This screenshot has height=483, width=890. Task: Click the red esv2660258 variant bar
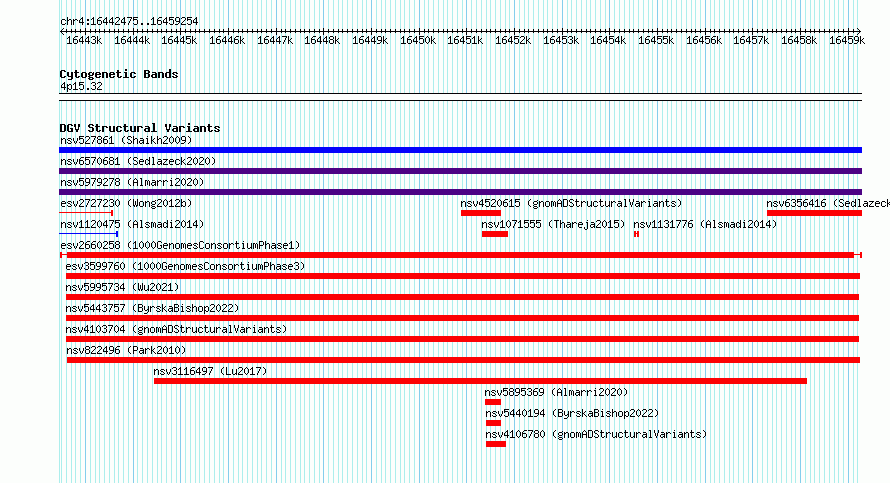[x=460, y=255]
